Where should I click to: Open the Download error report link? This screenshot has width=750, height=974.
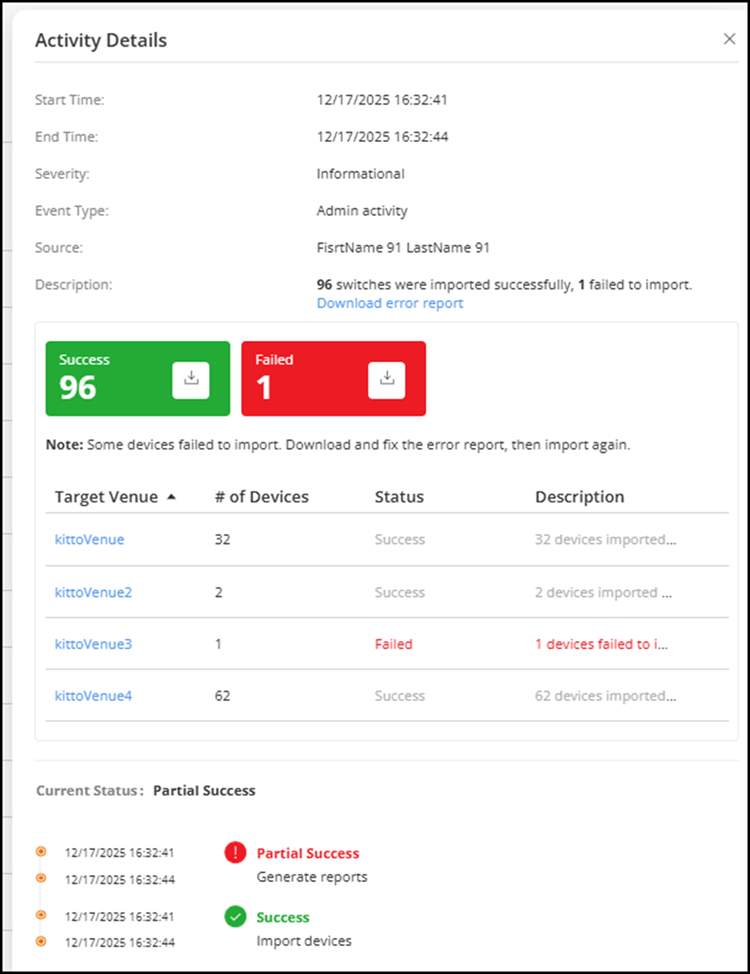pos(390,303)
